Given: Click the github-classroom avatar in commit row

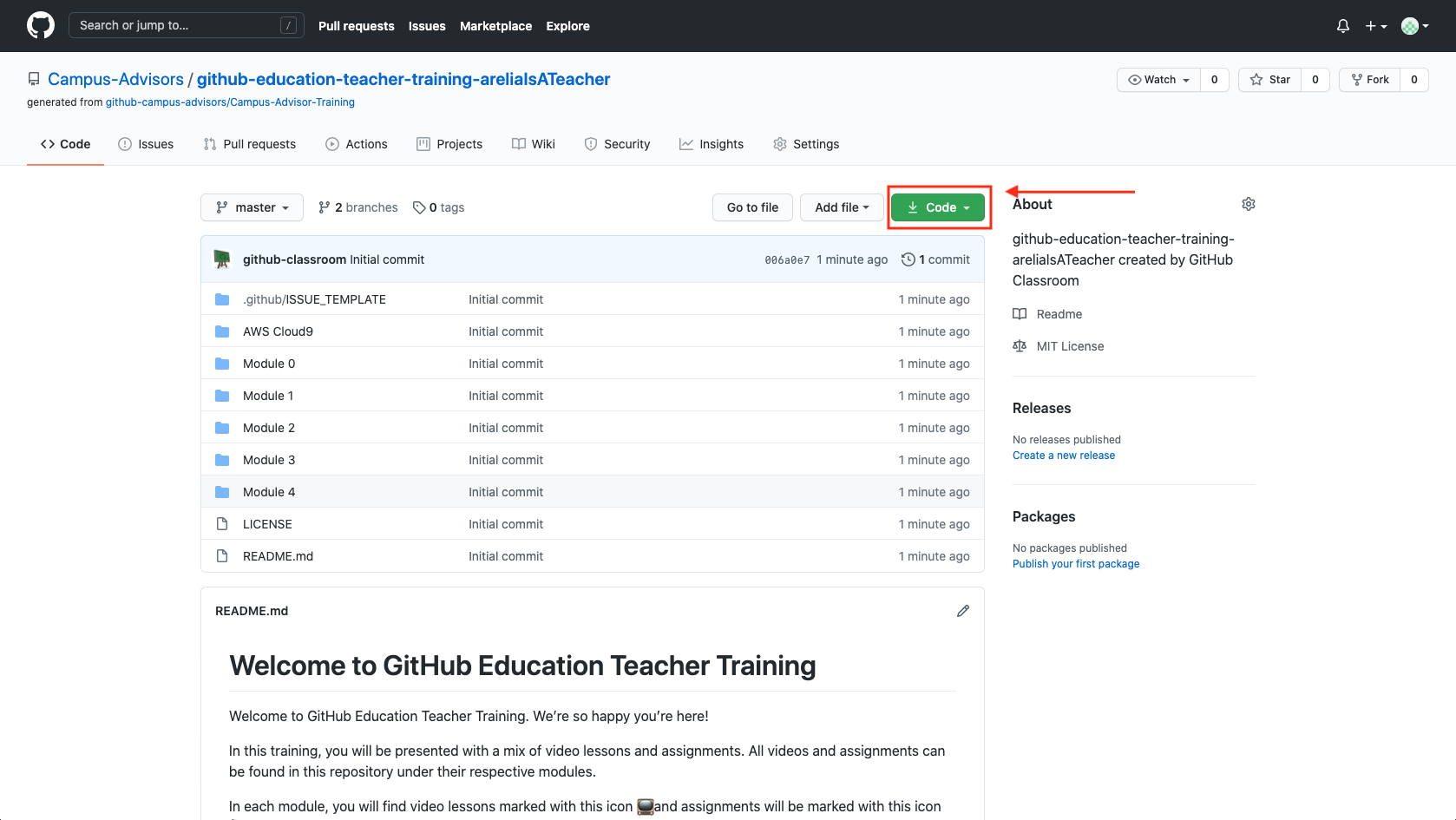Looking at the screenshot, I should [x=223, y=259].
